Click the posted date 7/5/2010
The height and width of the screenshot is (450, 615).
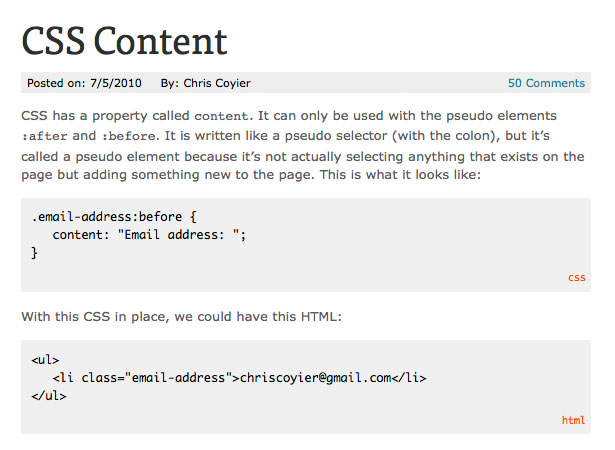point(116,83)
